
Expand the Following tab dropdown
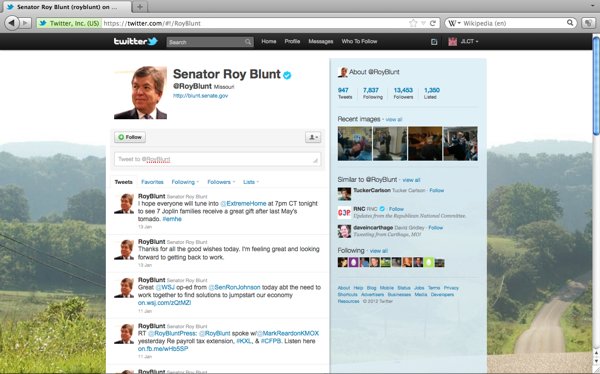(197, 182)
